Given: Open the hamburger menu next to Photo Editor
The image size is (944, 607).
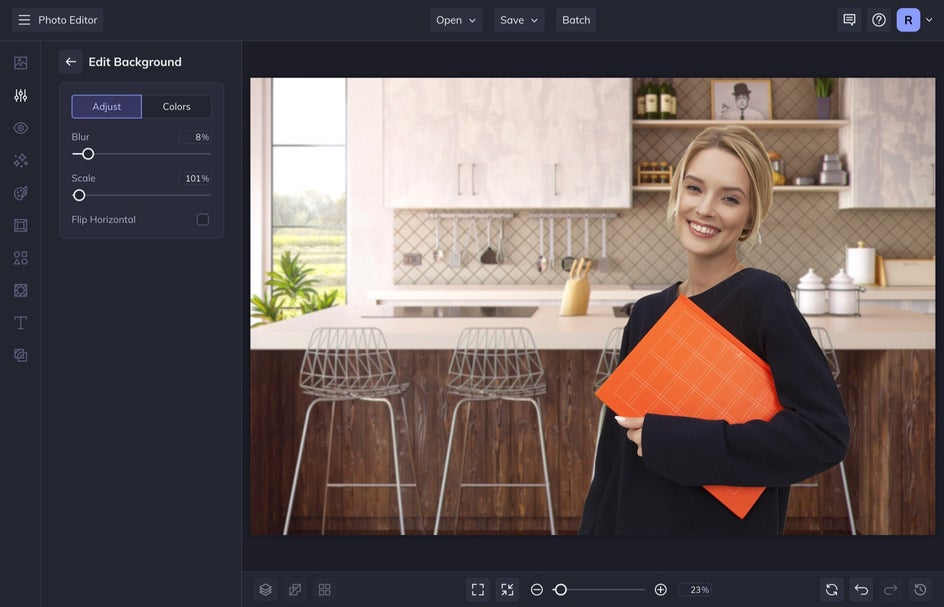Looking at the screenshot, I should 24,20.
